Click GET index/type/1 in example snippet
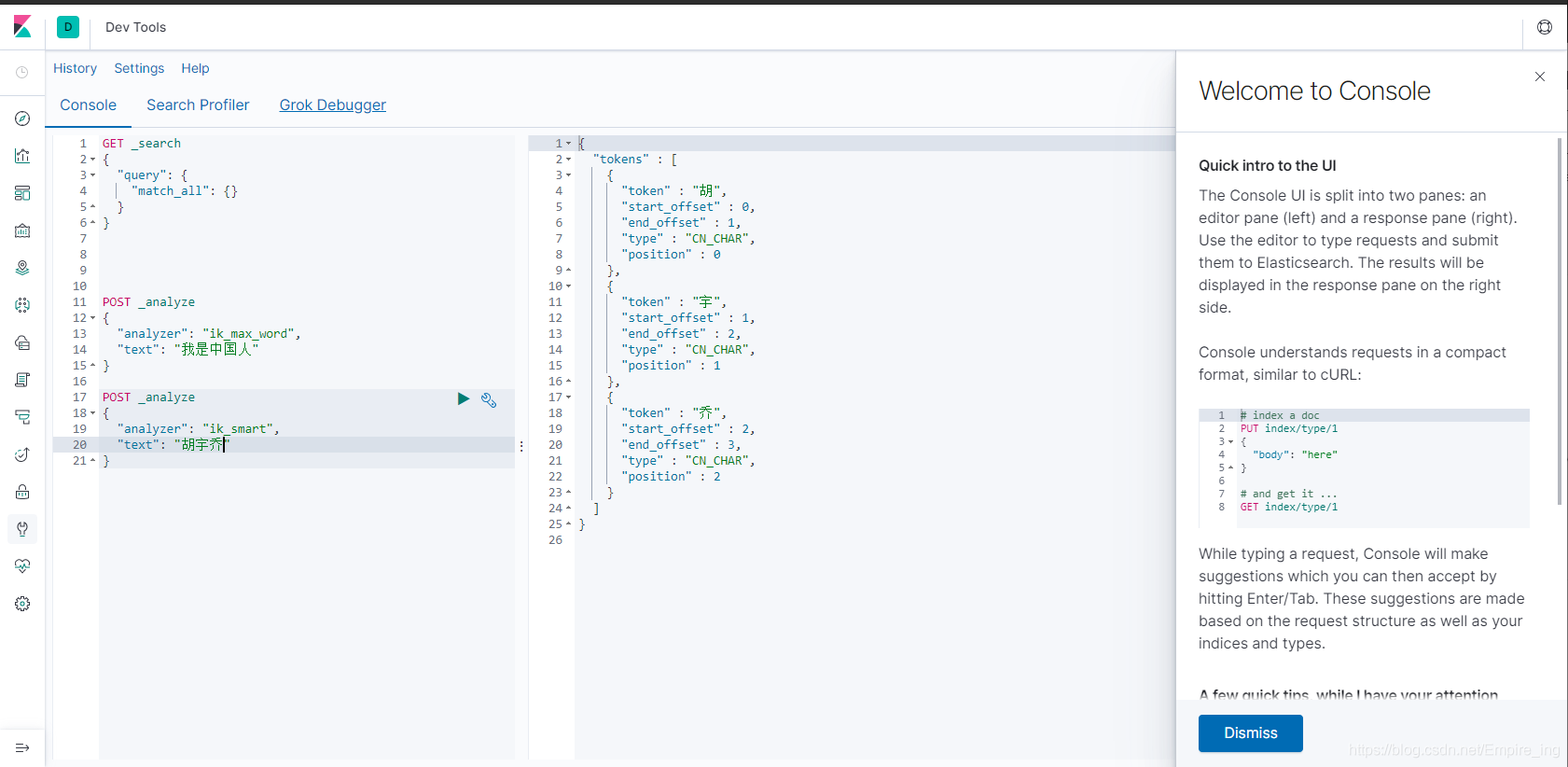Image resolution: width=1568 pixels, height=767 pixels. pos(1289,508)
